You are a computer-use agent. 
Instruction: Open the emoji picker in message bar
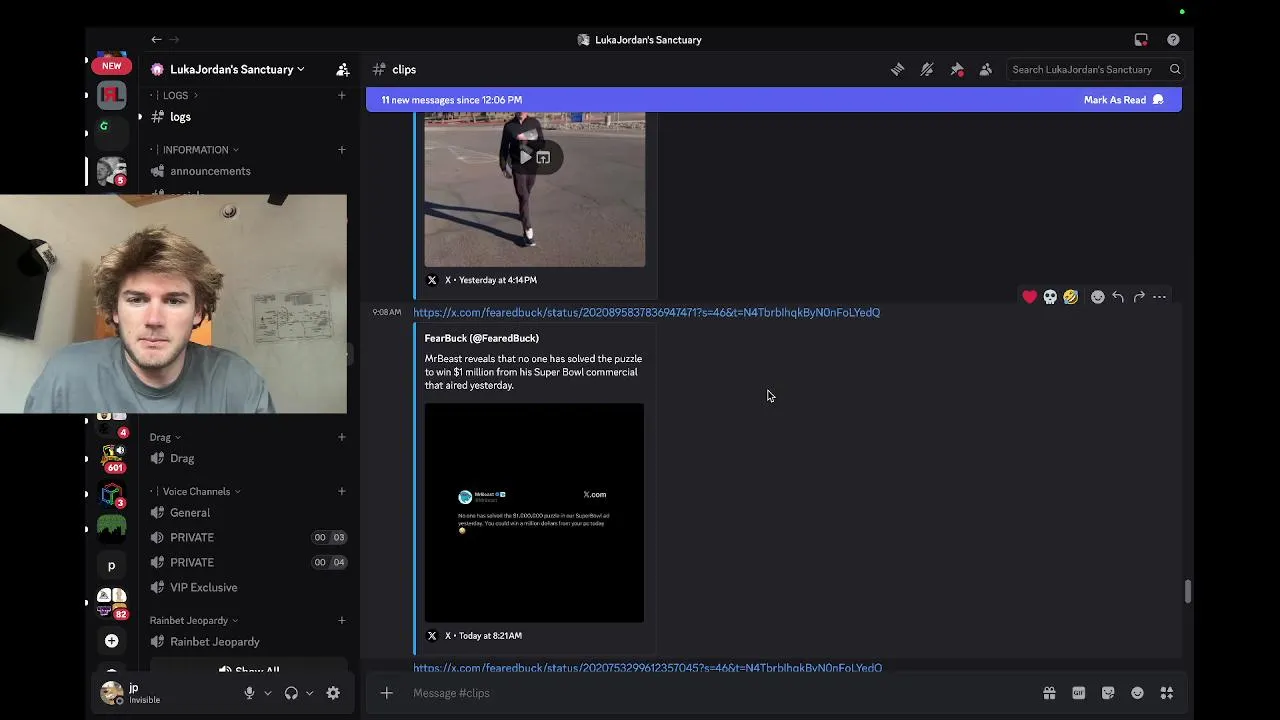coord(1137,693)
